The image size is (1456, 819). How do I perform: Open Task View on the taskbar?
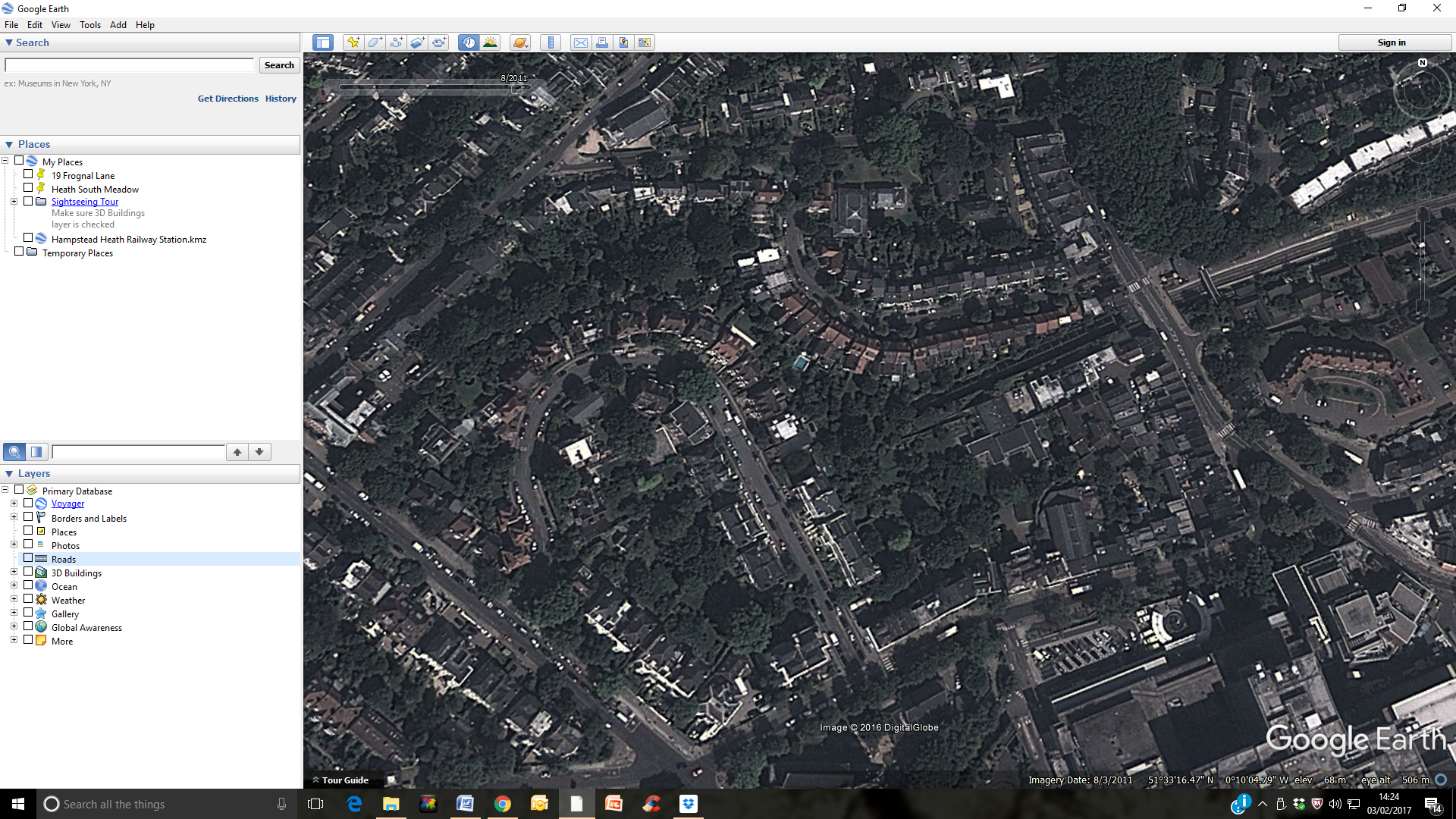coord(315,804)
